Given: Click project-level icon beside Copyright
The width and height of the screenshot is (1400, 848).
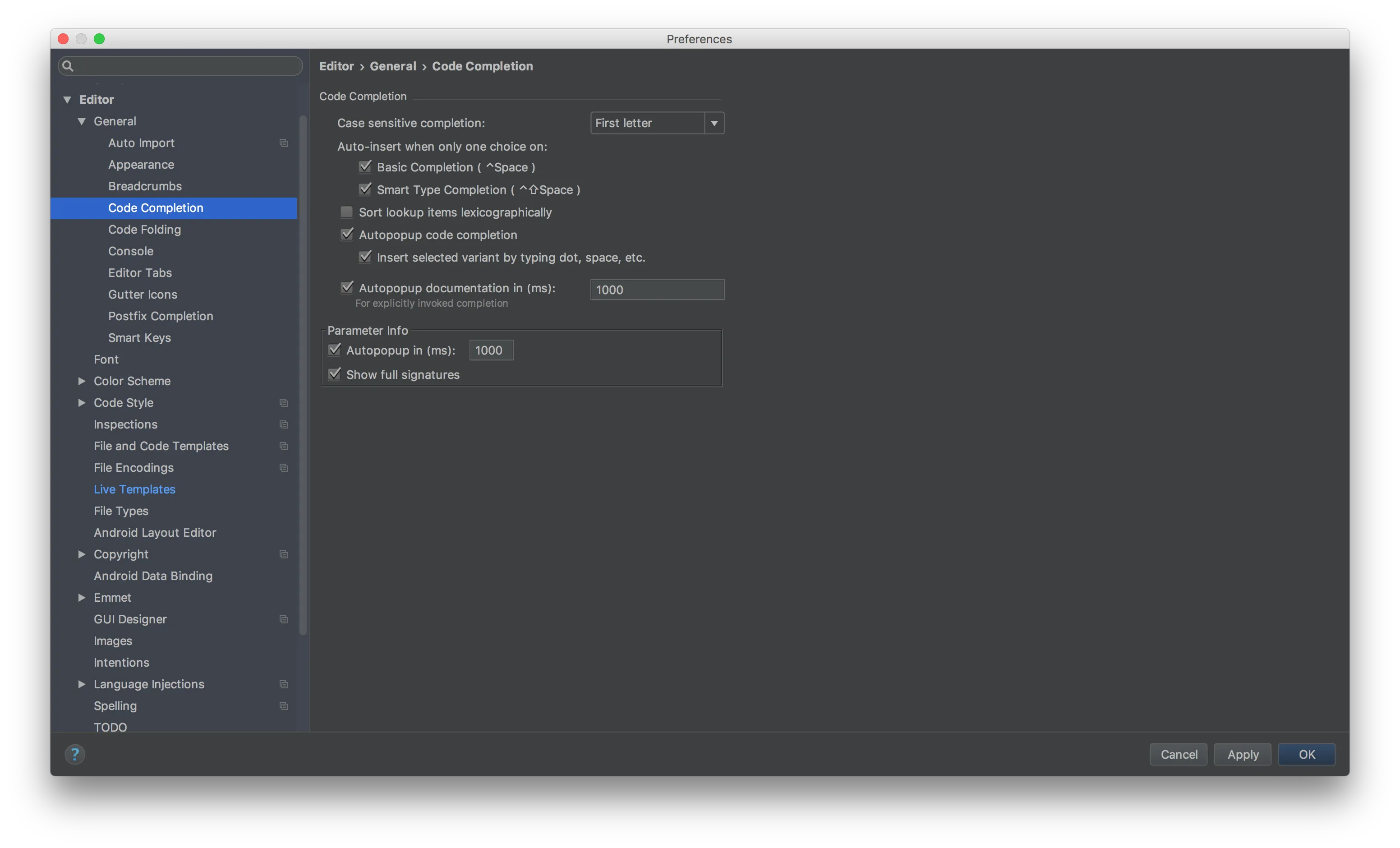Looking at the screenshot, I should click(x=284, y=554).
